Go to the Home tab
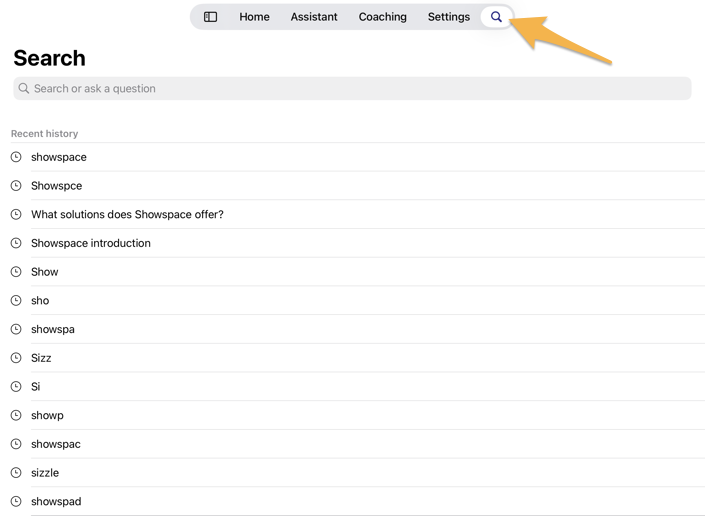This screenshot has height=516, width=705. [254, 17]
